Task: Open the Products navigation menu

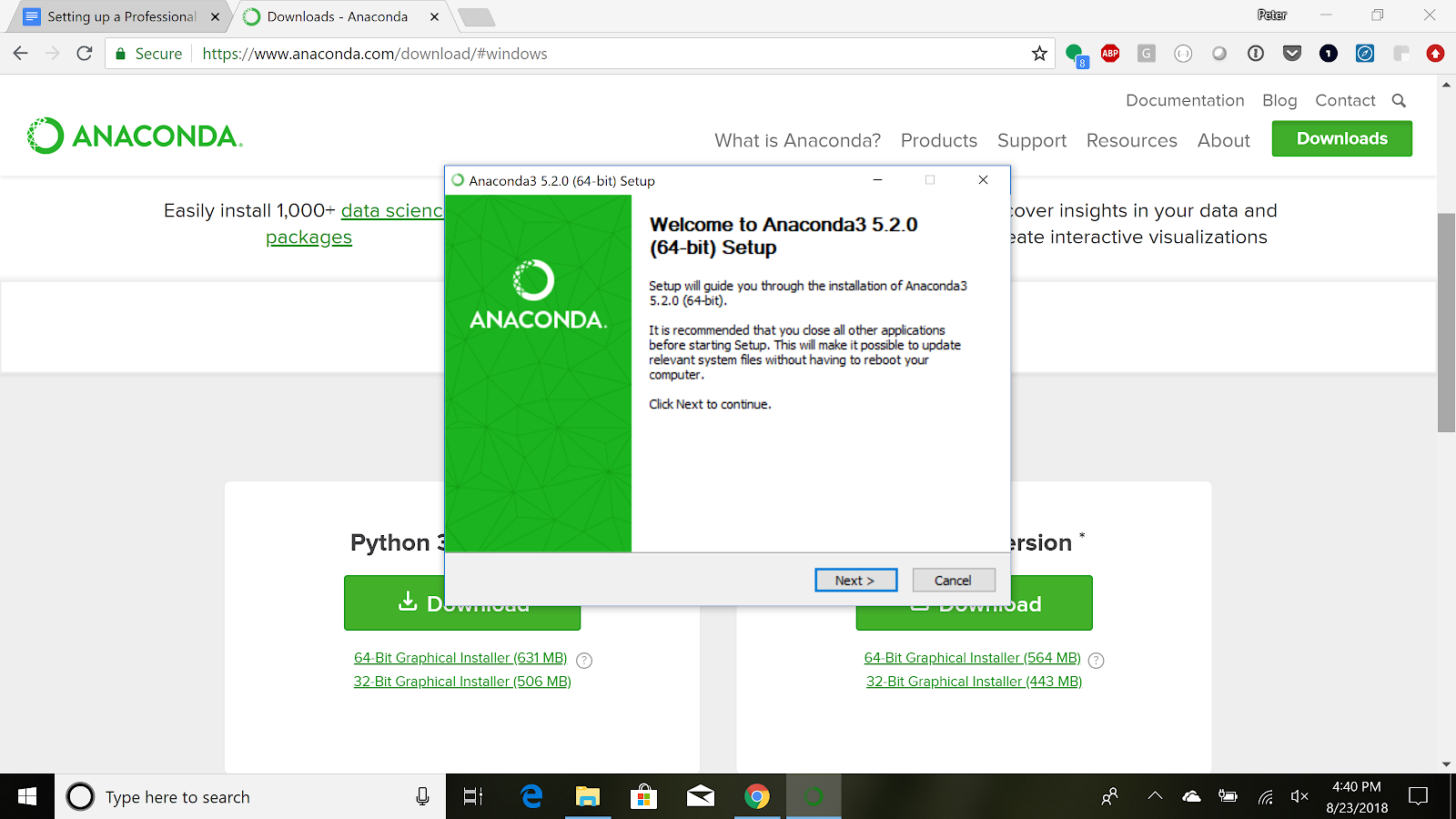Action: pyautogui.click(x=939, y=141)
